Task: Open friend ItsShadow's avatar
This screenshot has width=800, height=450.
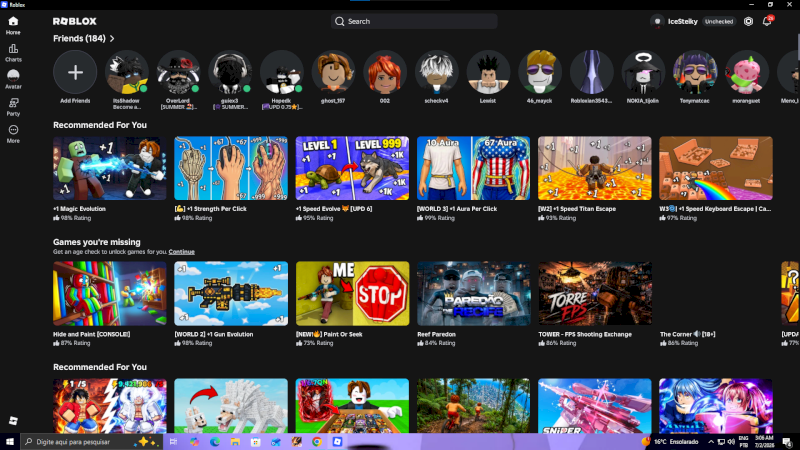Action: [x=127, y=72]
